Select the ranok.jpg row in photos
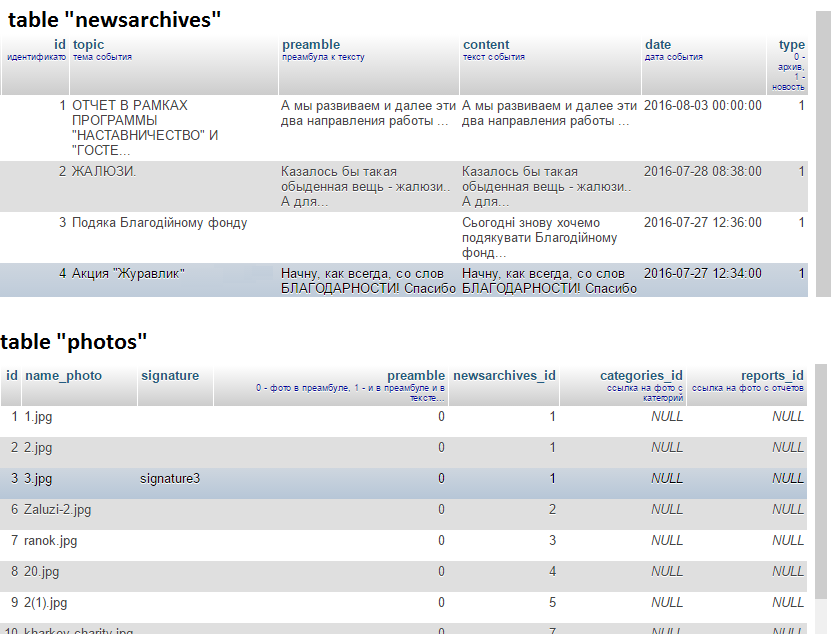Screen dimensions: 834x636 (50, 541)
